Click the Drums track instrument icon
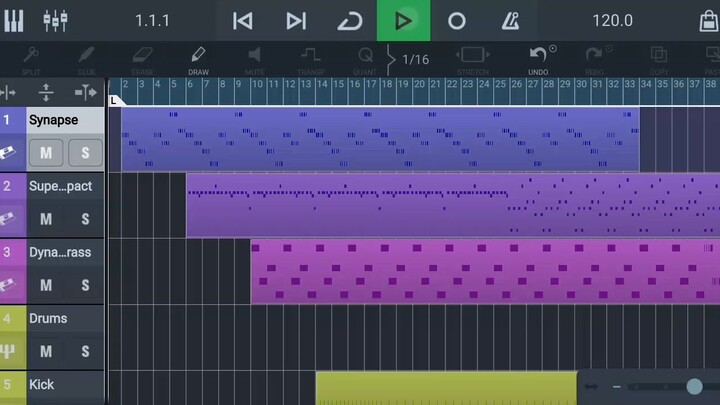Screen dimensions: 720x405 [x=12, y=351]
